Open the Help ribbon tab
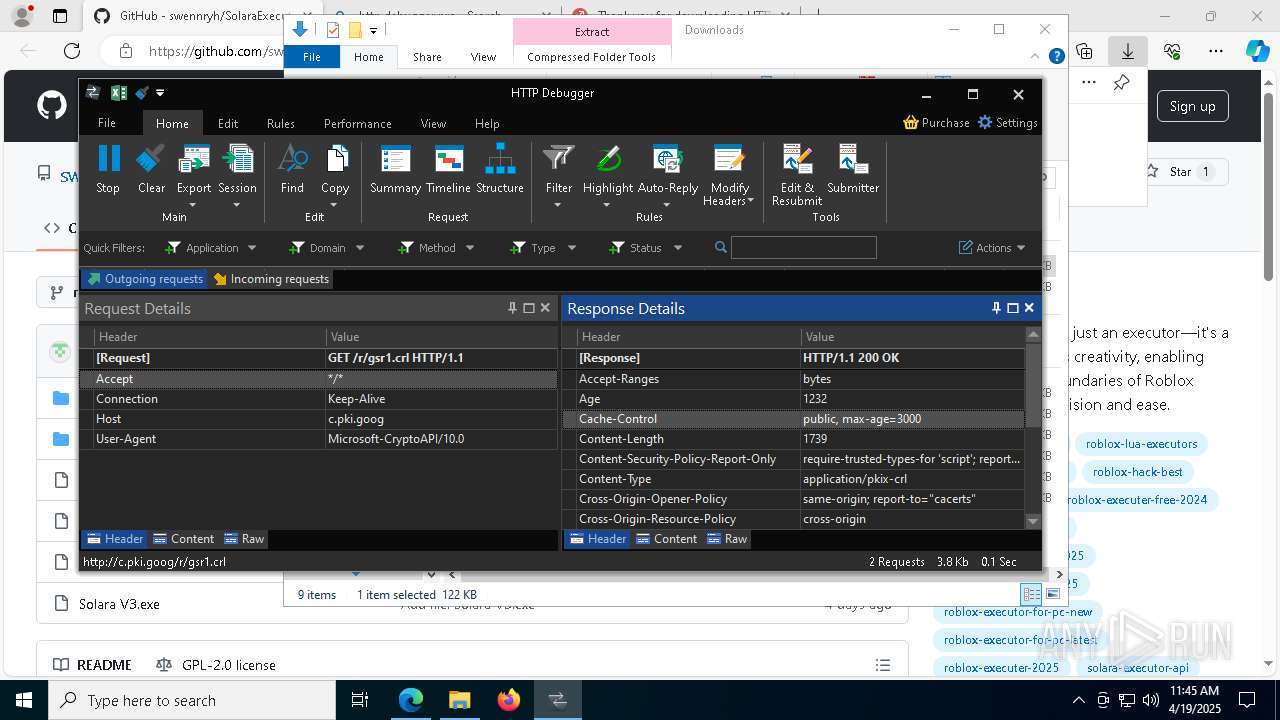The height and width of the screenshot is (720, 1280). [x=487, y=123]
